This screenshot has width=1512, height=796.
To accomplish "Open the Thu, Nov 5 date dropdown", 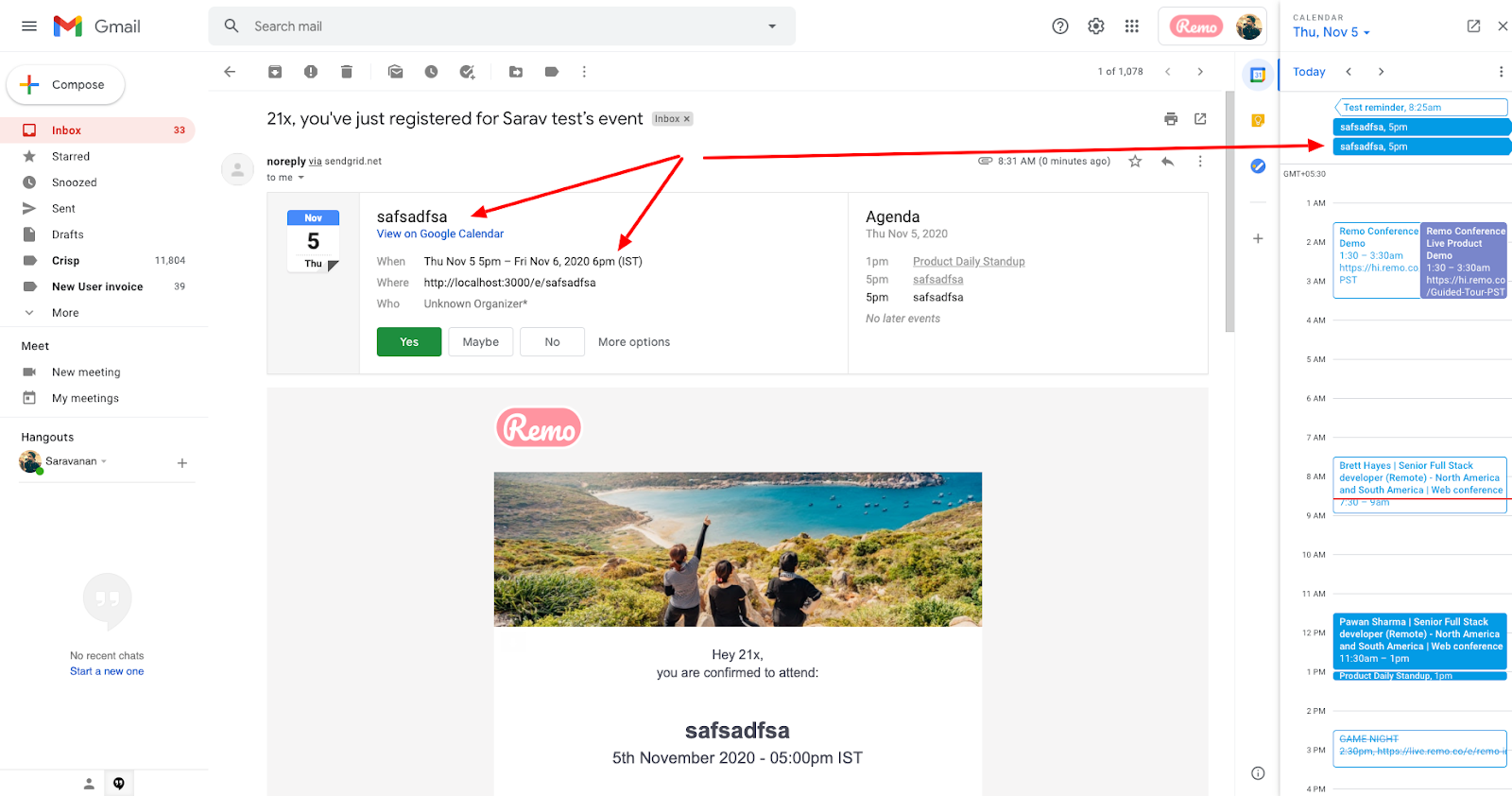I will point(1332,32).
